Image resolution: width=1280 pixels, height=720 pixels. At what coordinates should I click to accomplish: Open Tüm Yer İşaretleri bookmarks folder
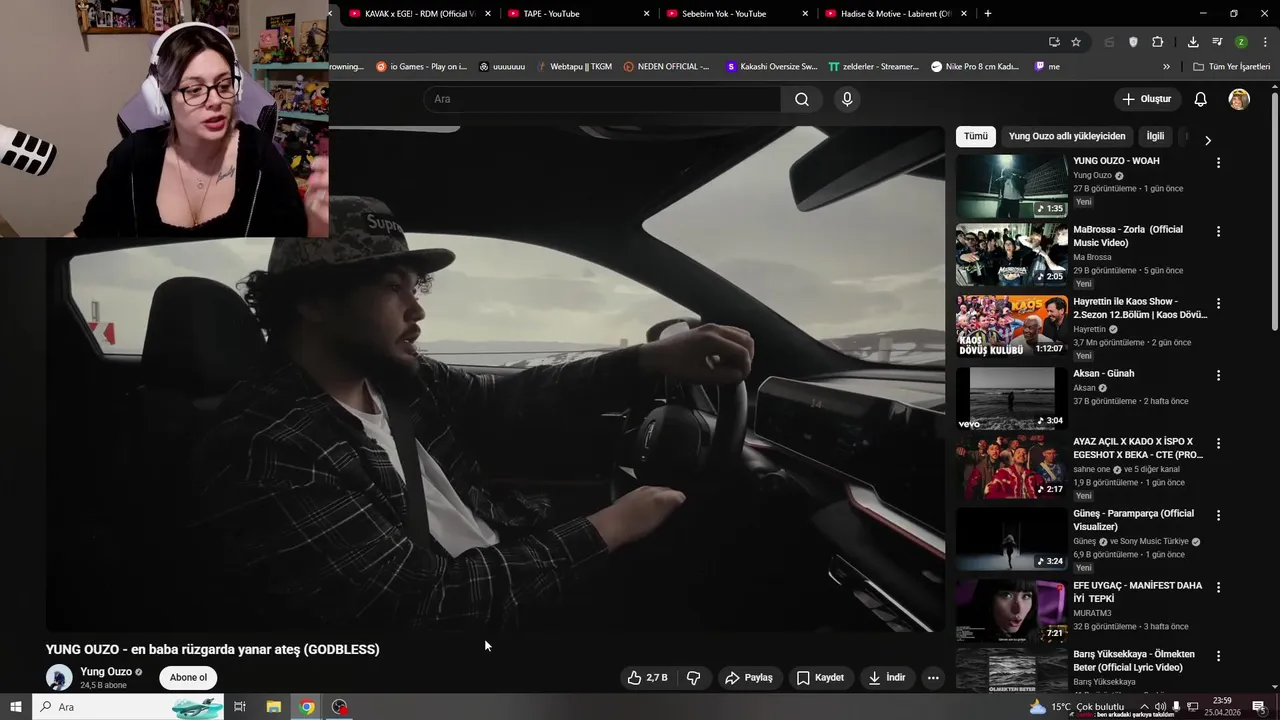1232,67
